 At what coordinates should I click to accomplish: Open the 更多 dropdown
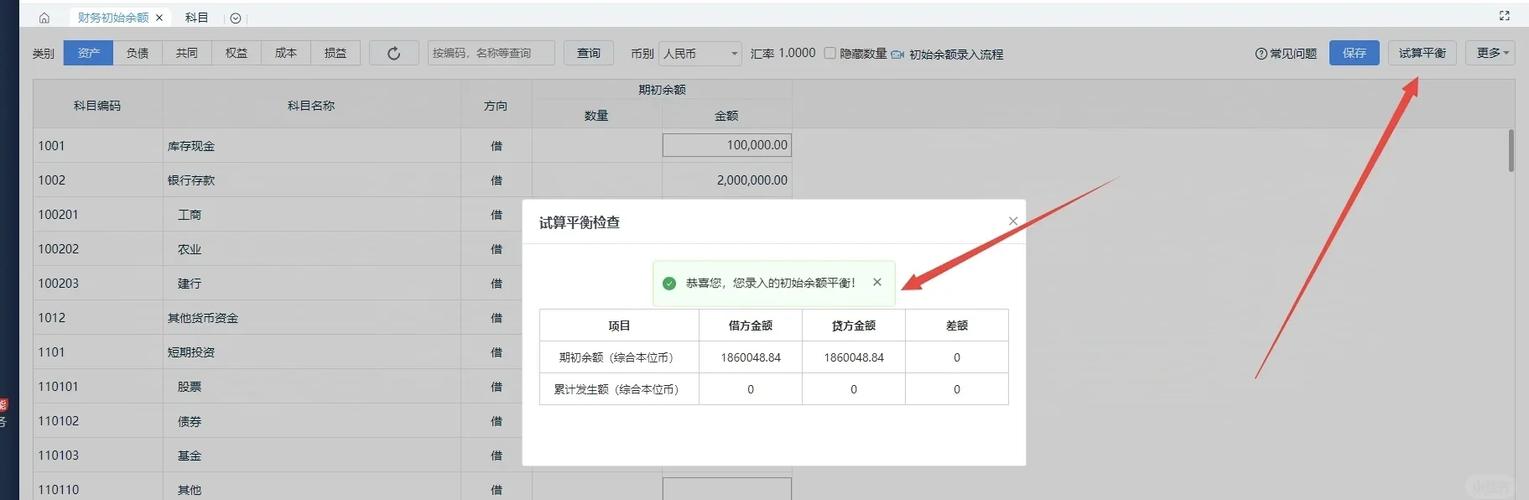point(1490,53)
